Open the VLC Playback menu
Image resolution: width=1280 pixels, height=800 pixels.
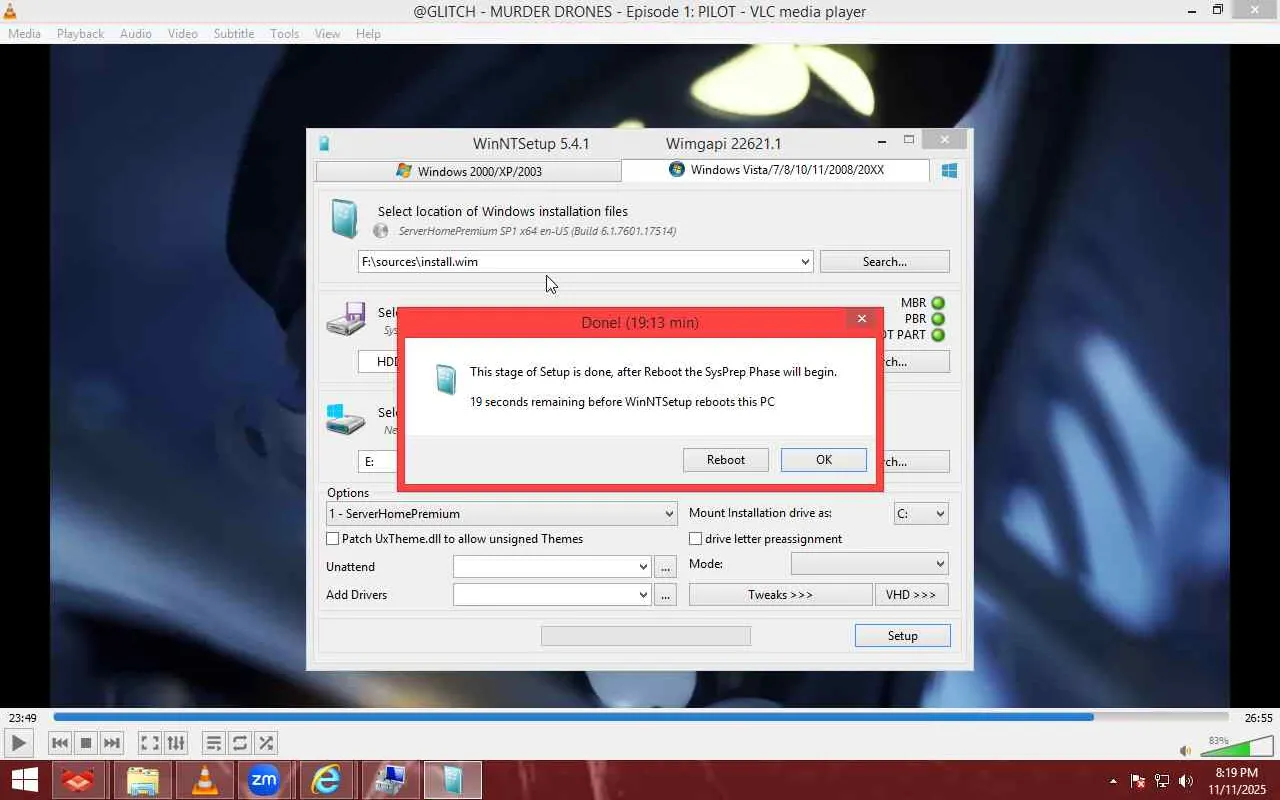(x=80, y=33)
